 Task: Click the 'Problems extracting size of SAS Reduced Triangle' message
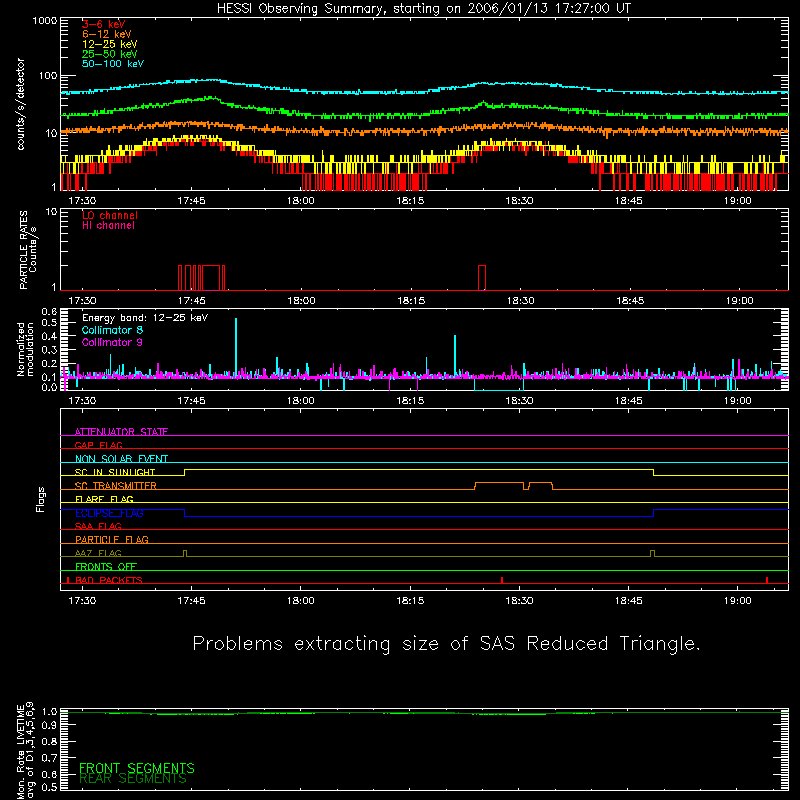[x=446, y=644]
